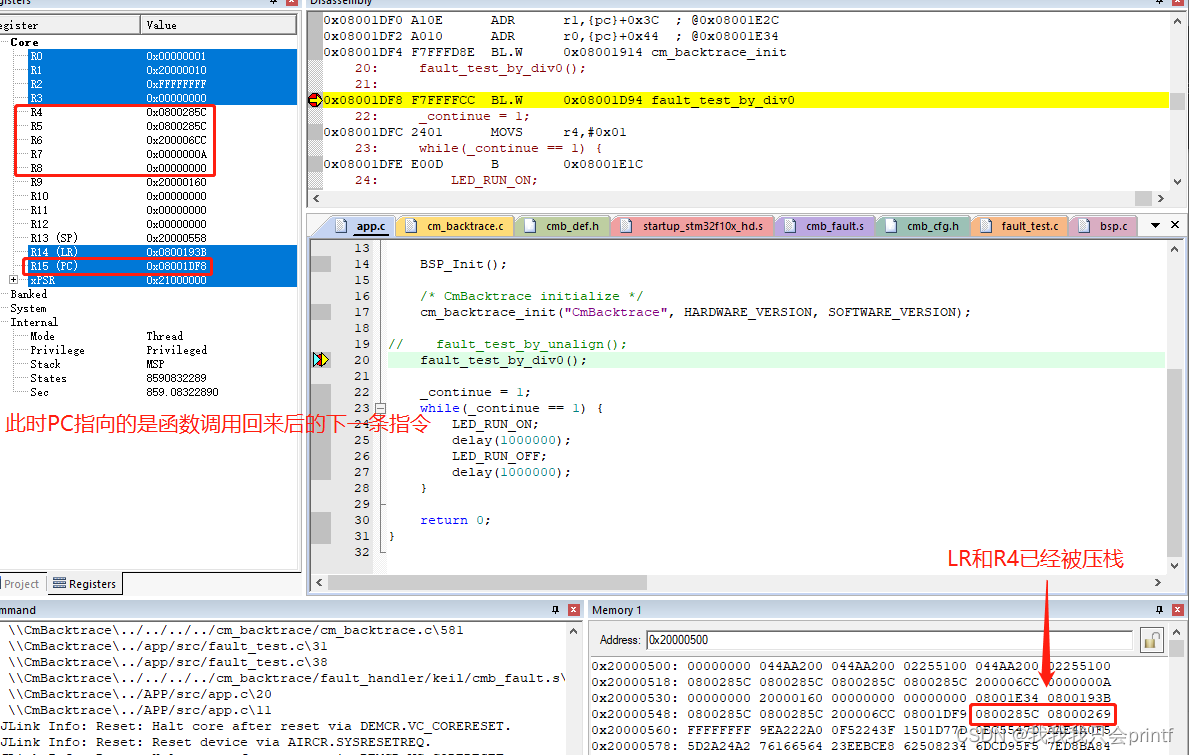Select R13 (SP) register row
Screen dimensions: 1189x755
162,238
